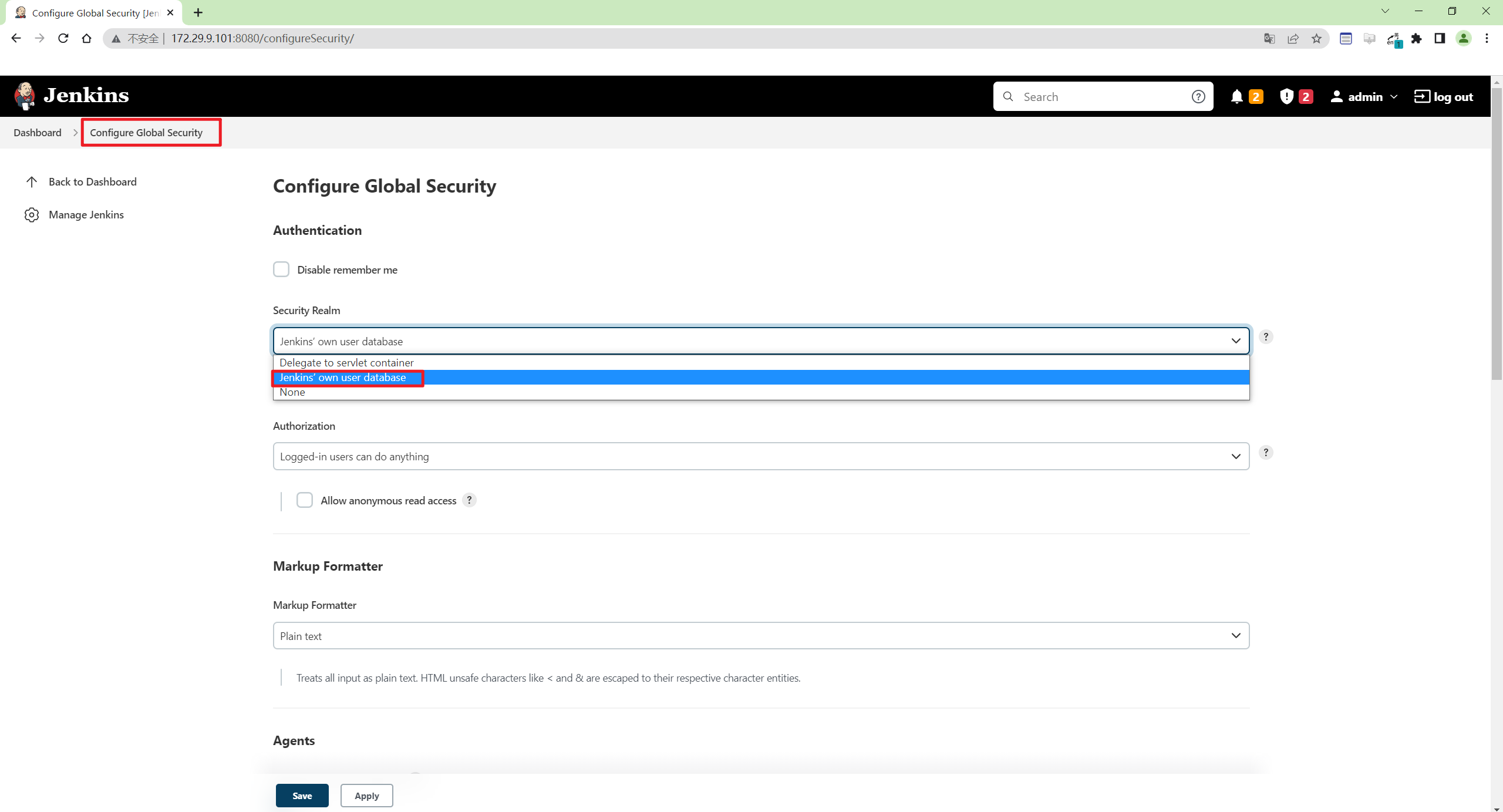
Task: Open the security warnings shield icon
Action: 1286,97
